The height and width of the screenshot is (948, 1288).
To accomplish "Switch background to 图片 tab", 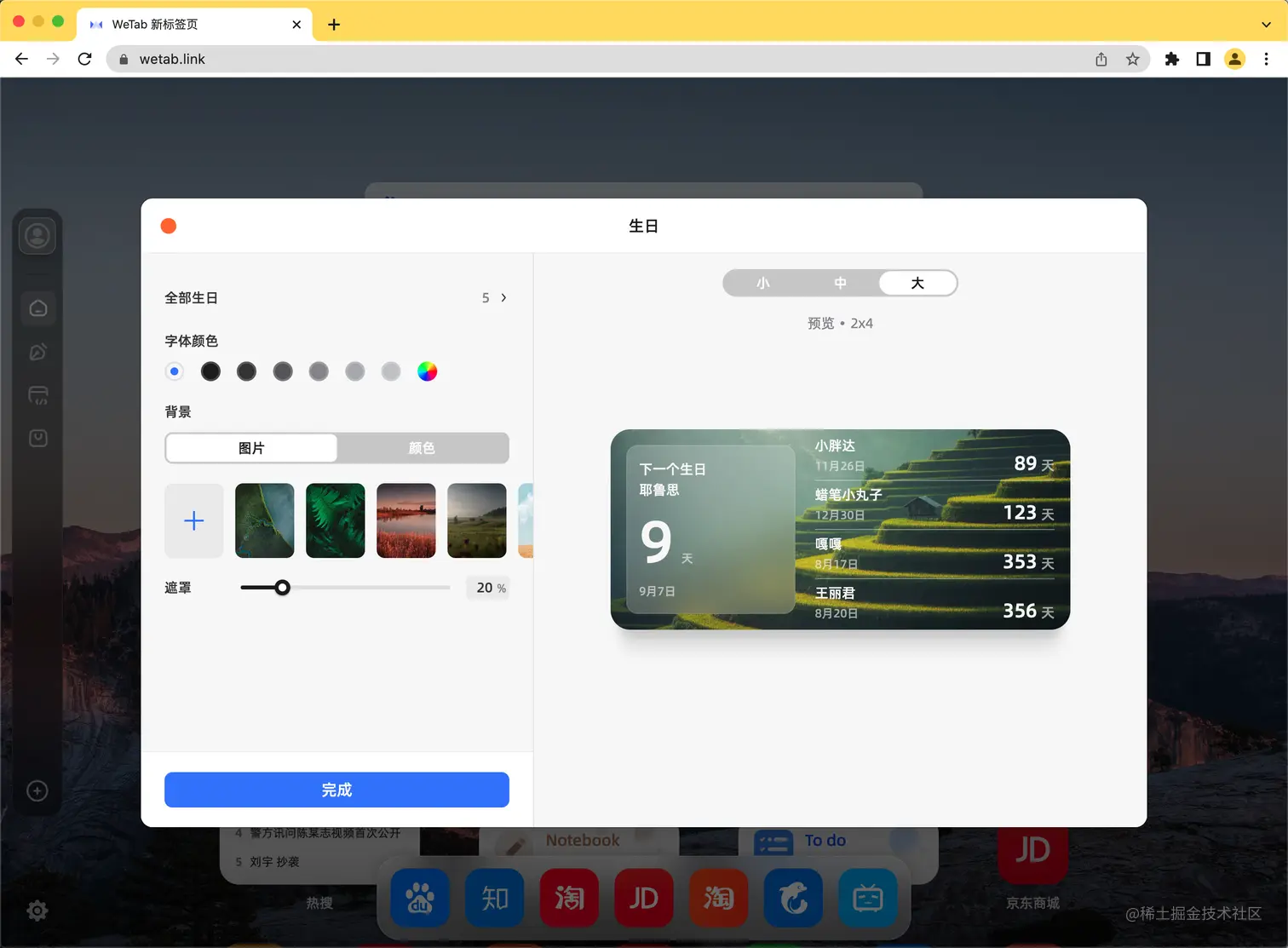I will tap(251, 448).
